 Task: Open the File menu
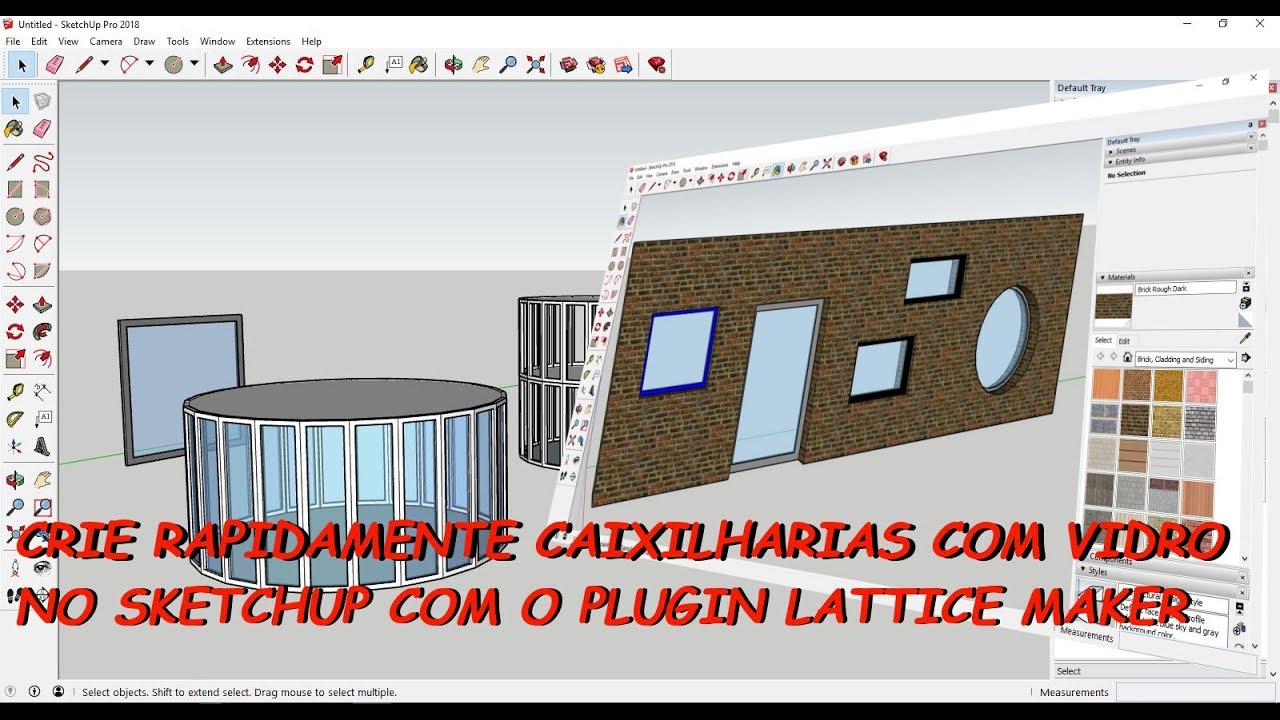13,41
